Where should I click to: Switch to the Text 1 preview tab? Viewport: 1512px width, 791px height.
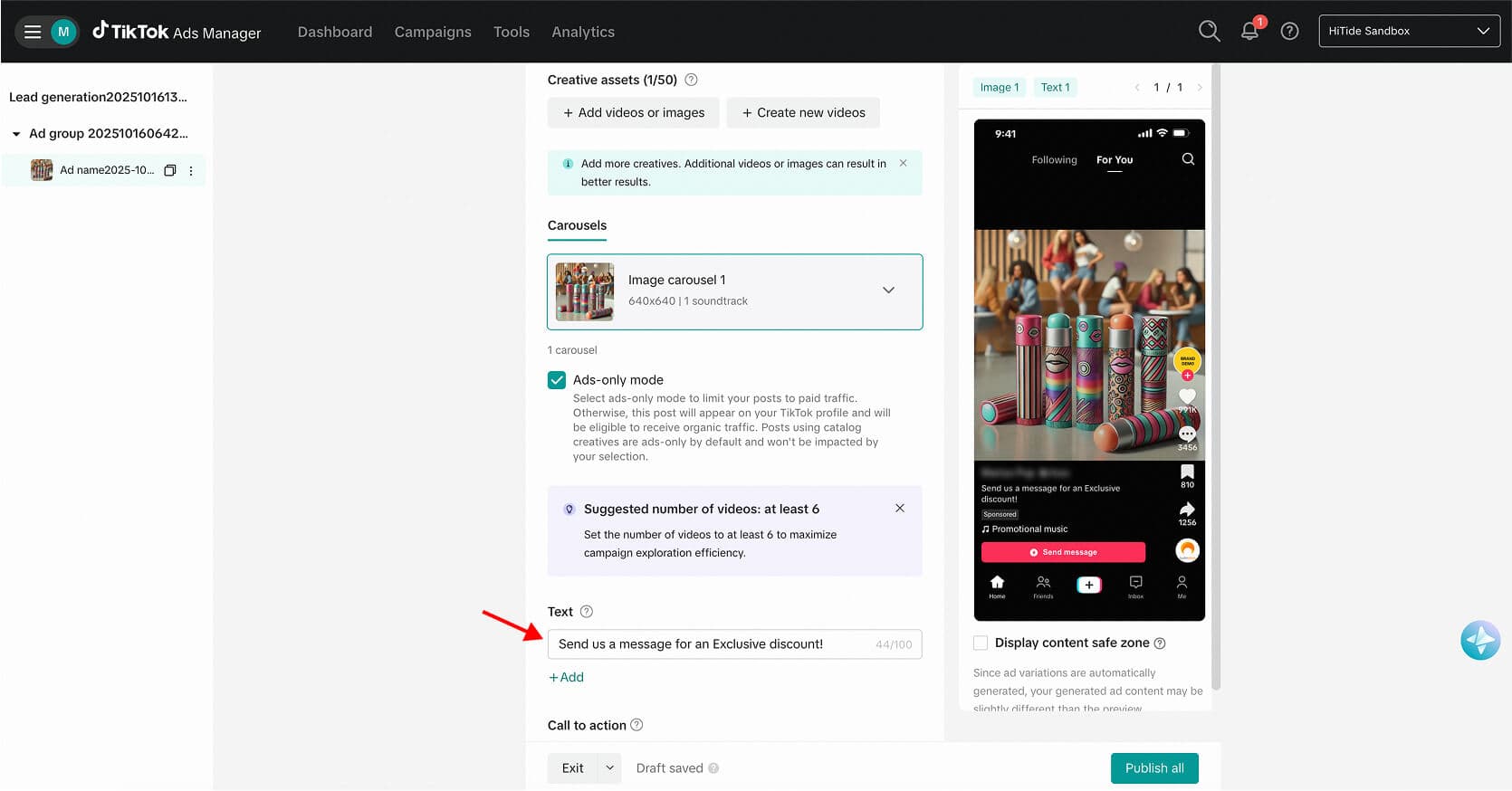point(1055,88)
